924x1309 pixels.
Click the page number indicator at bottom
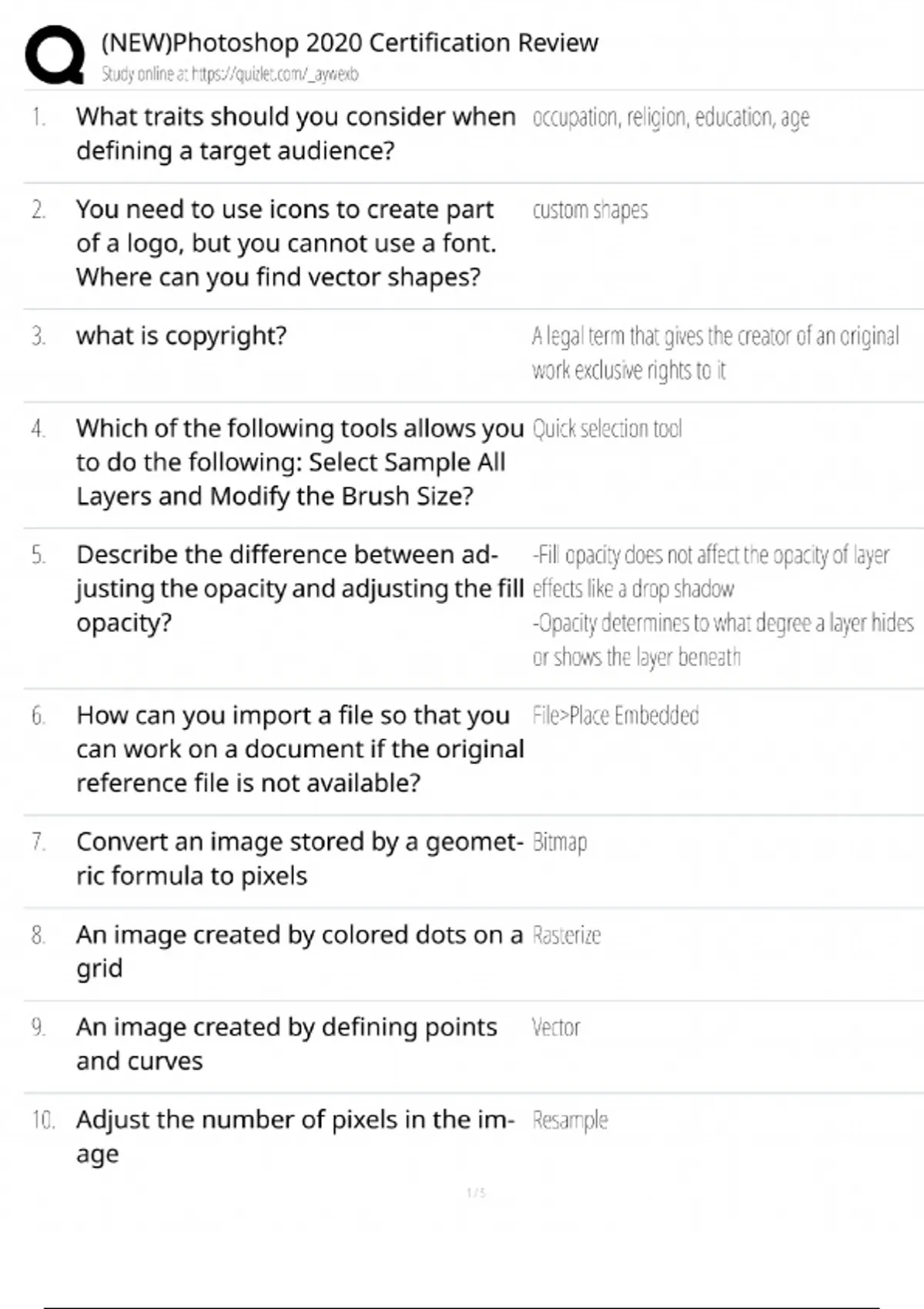pyautogui.click(x=476, y=1193)
